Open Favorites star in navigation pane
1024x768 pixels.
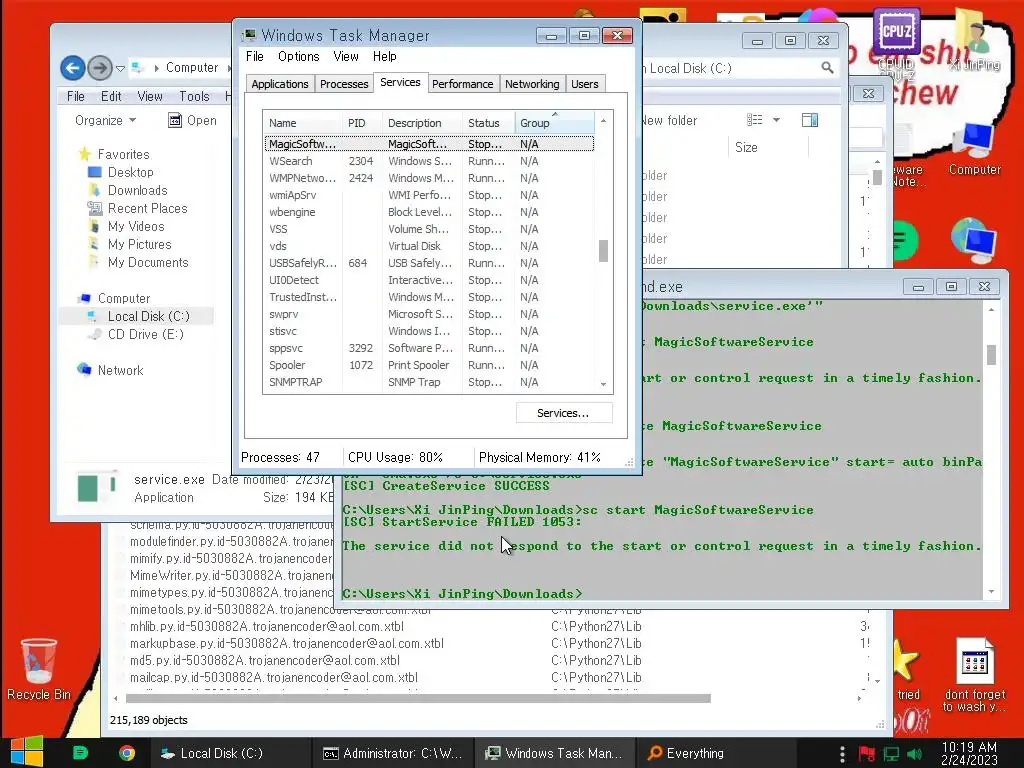click(84, 154)
